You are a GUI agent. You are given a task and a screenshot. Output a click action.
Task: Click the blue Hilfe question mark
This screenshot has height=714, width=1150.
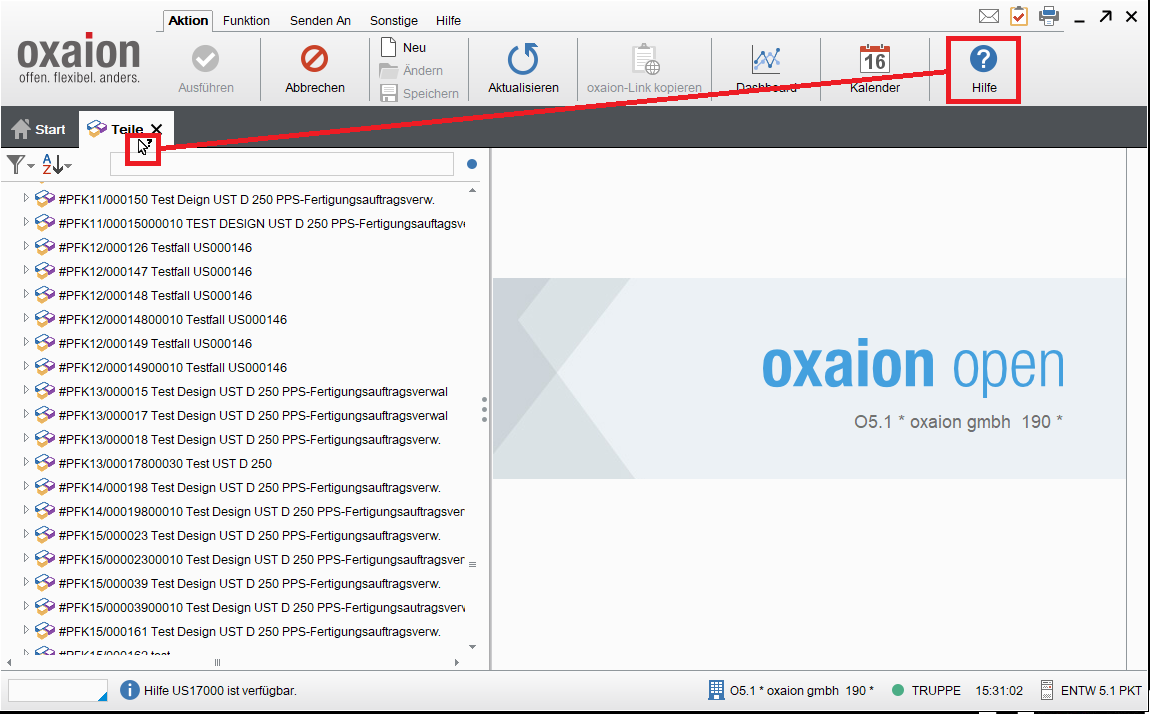[x=983, y=60]
